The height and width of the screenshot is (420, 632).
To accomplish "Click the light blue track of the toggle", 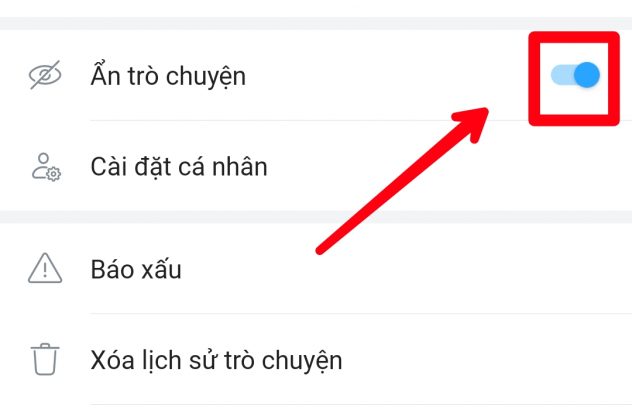I will click(x=562, y=75).
